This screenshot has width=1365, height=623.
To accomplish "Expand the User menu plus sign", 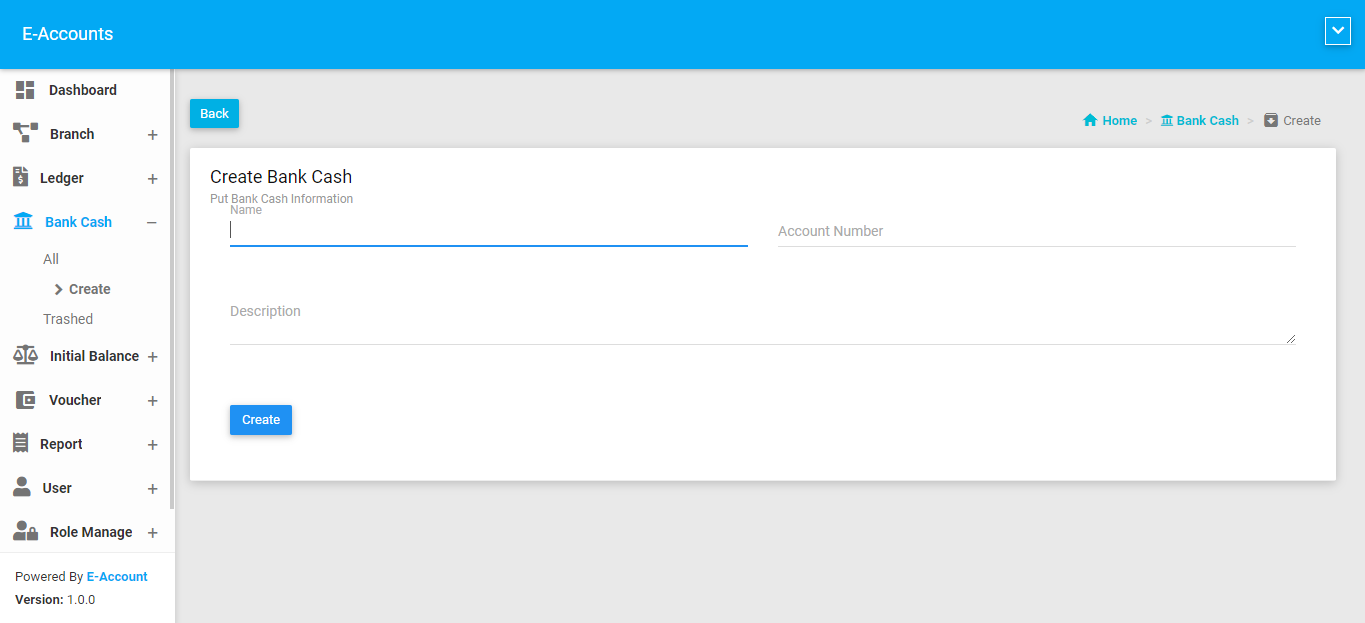I will coord(152,489).
